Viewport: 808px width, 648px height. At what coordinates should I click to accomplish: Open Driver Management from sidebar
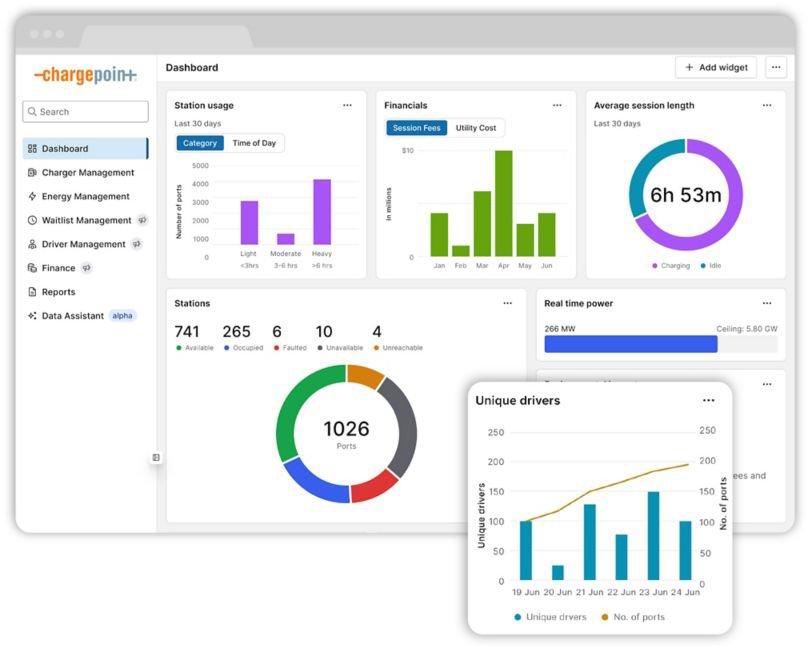[x=86, y=244]
